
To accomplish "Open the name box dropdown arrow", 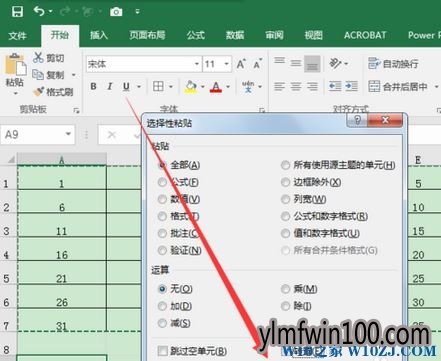I will pyautogui.click(x=68, y=134).
